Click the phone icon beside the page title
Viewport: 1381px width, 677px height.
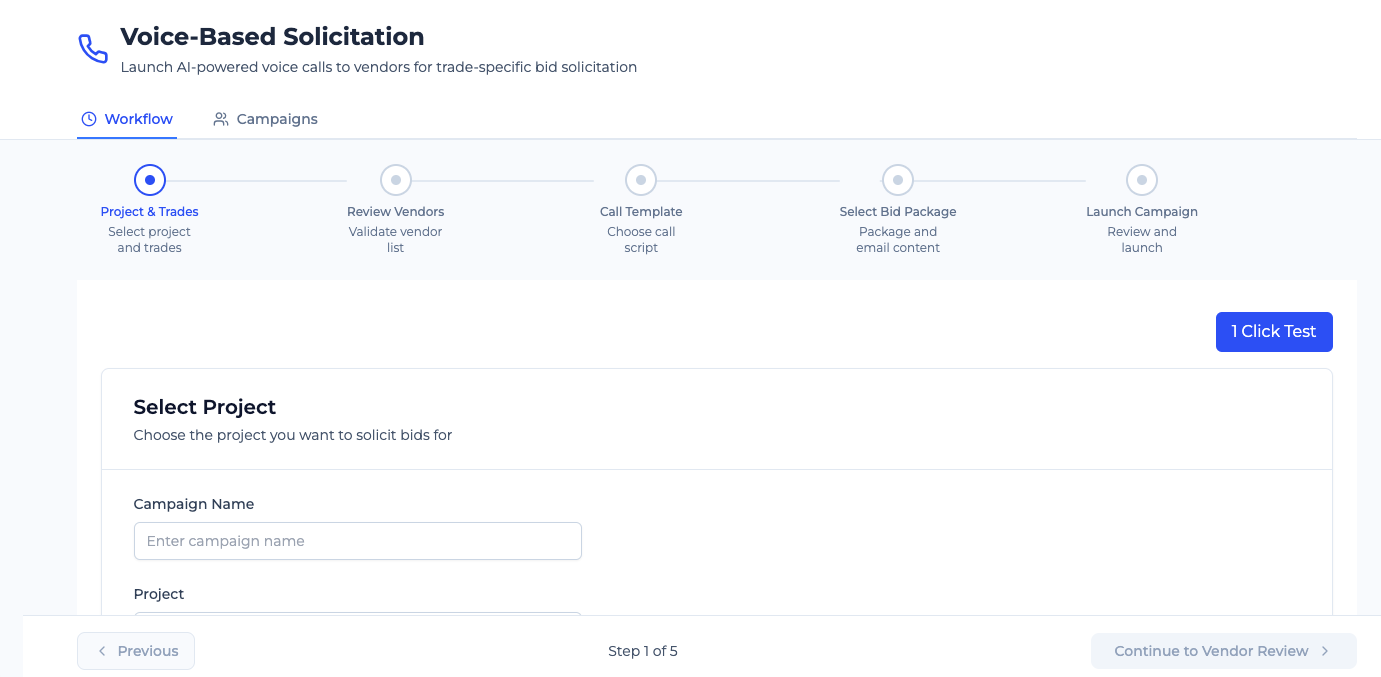click(93, 49)
